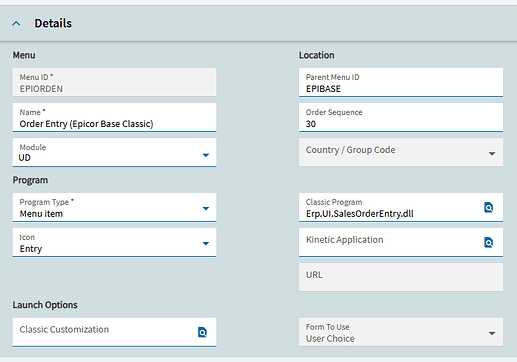Image resolution: width=517 pixels, height=362 pixels.
Task: Expand the Icon dropdown arrow
Action: pos(206,243)
